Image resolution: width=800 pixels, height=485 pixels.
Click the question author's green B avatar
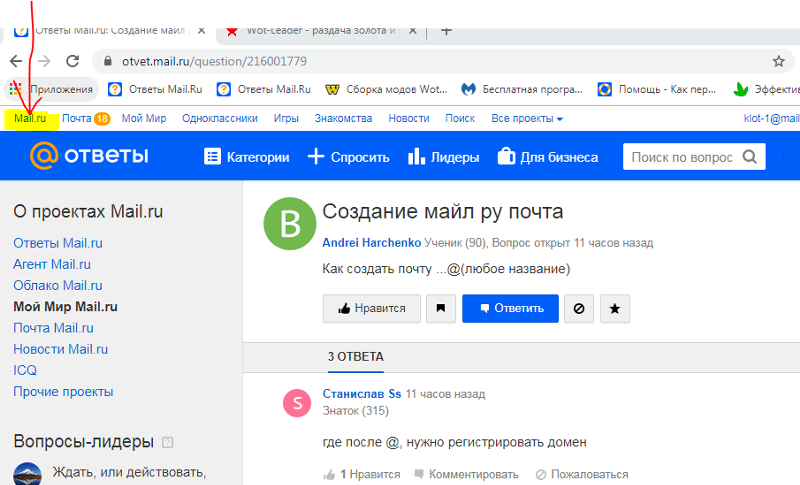pos(290,223)
